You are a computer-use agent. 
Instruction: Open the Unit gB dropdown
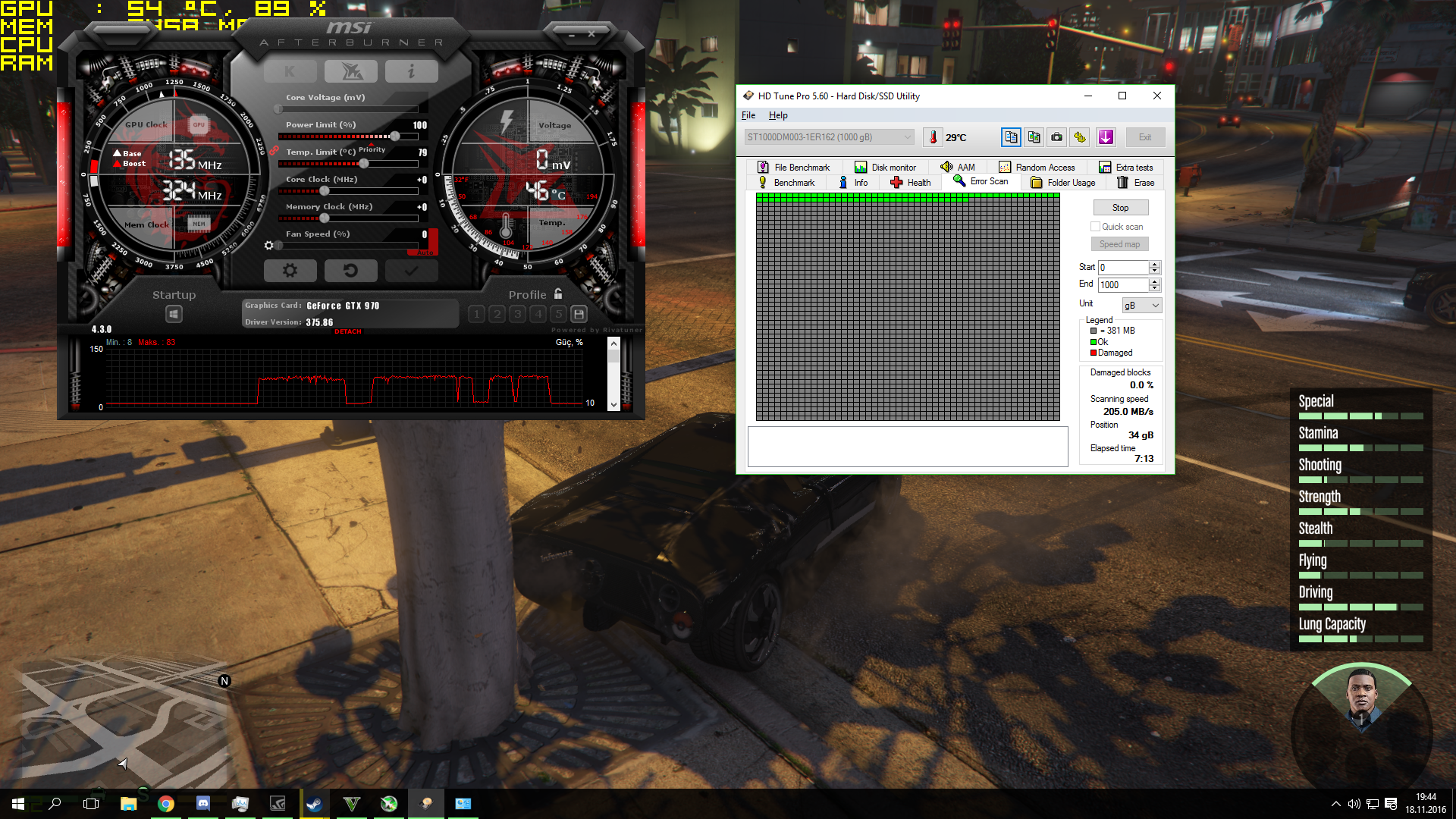click(1142, 306)
